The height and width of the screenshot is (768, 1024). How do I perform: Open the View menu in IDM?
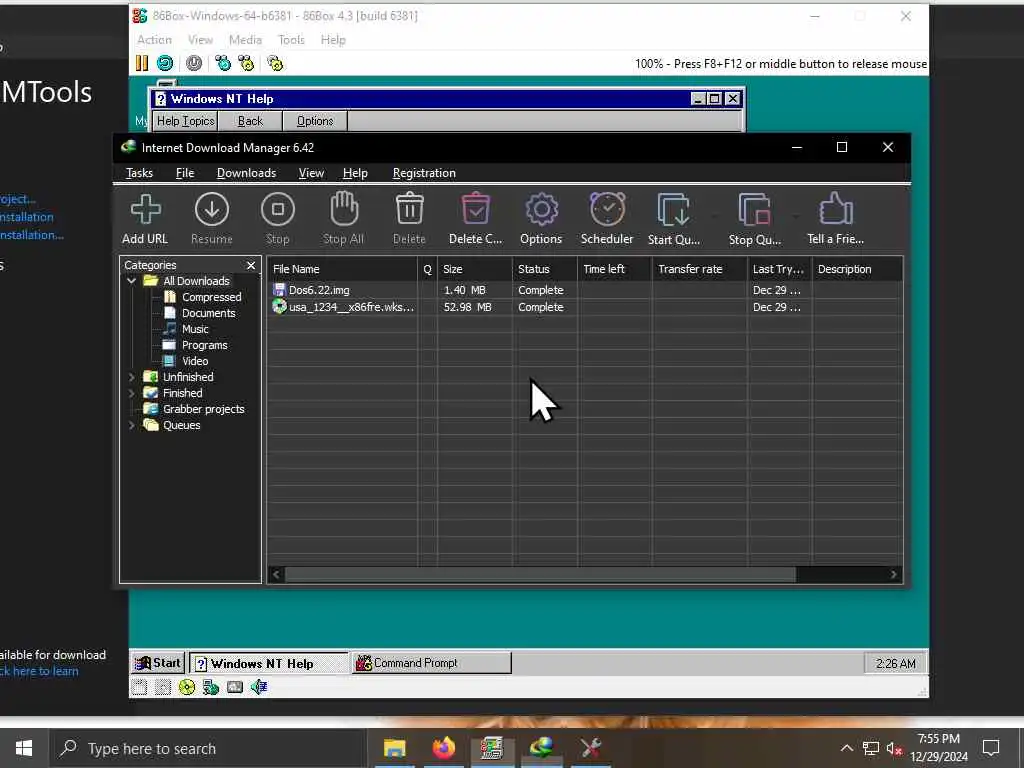click(x=311, y=173)
